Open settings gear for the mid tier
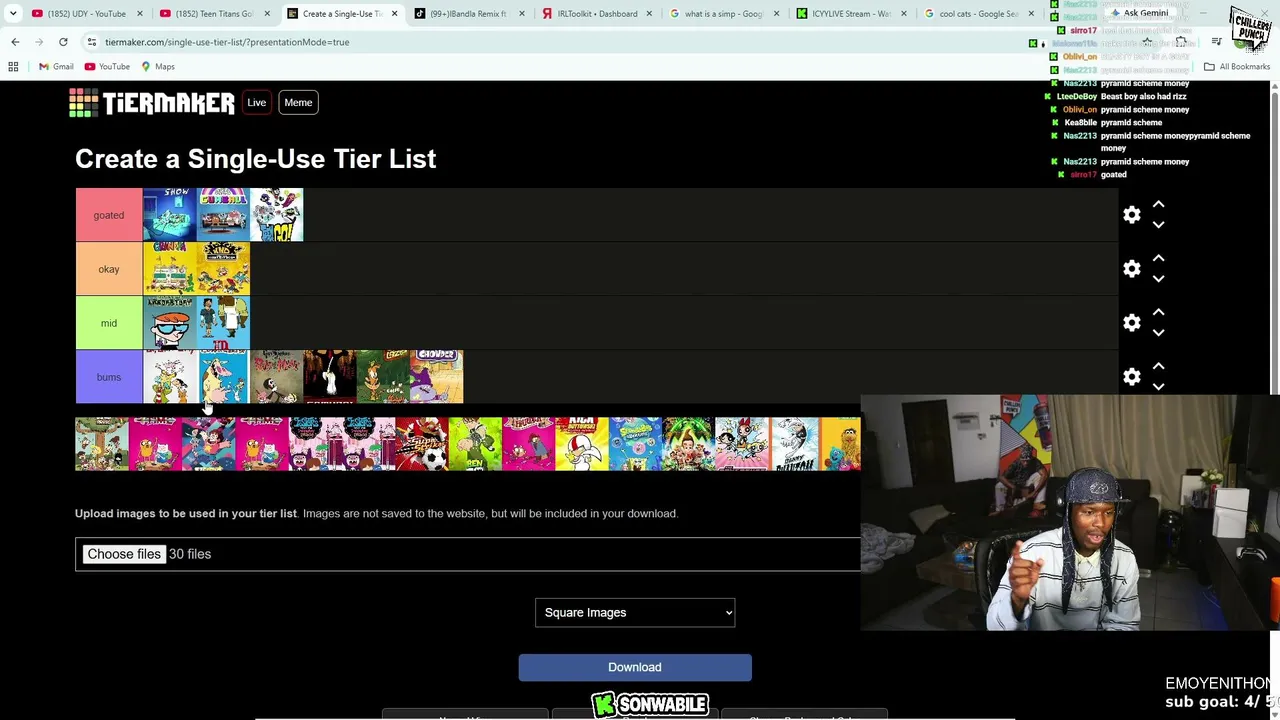This screenshot has height=720, width=1280. point(1132,323)
